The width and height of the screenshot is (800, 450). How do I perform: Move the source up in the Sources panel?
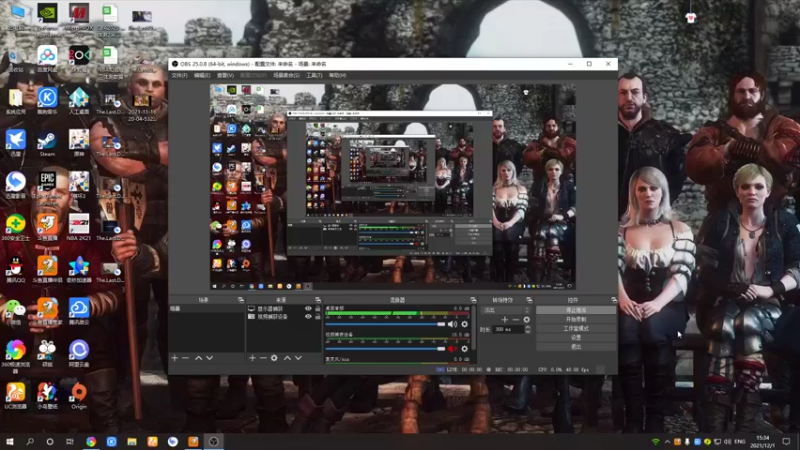(x=287, y=358)
